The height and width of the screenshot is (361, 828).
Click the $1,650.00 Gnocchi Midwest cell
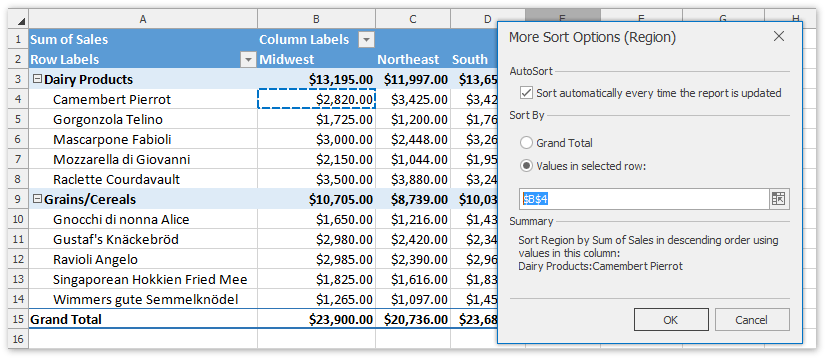(316, 220)
